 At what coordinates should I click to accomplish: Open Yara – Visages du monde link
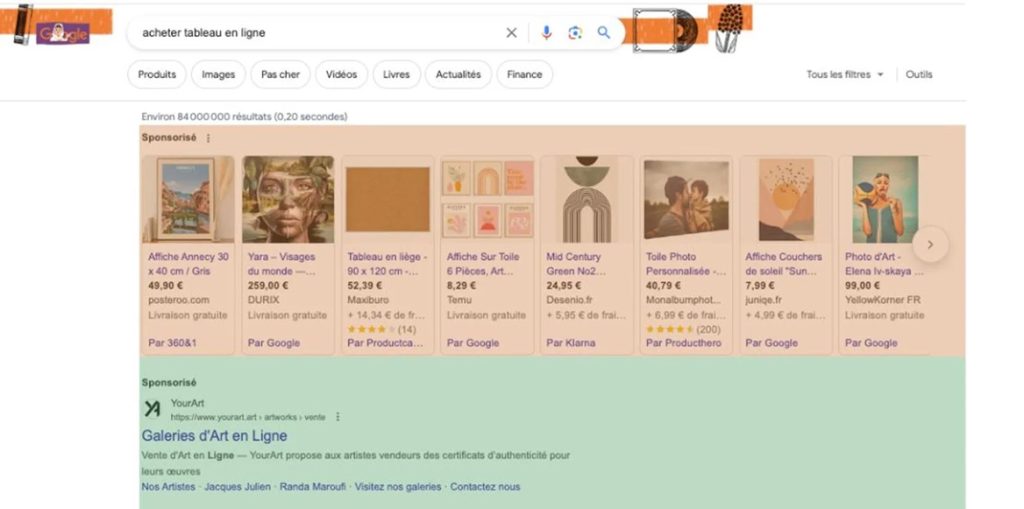coord(281,264)
